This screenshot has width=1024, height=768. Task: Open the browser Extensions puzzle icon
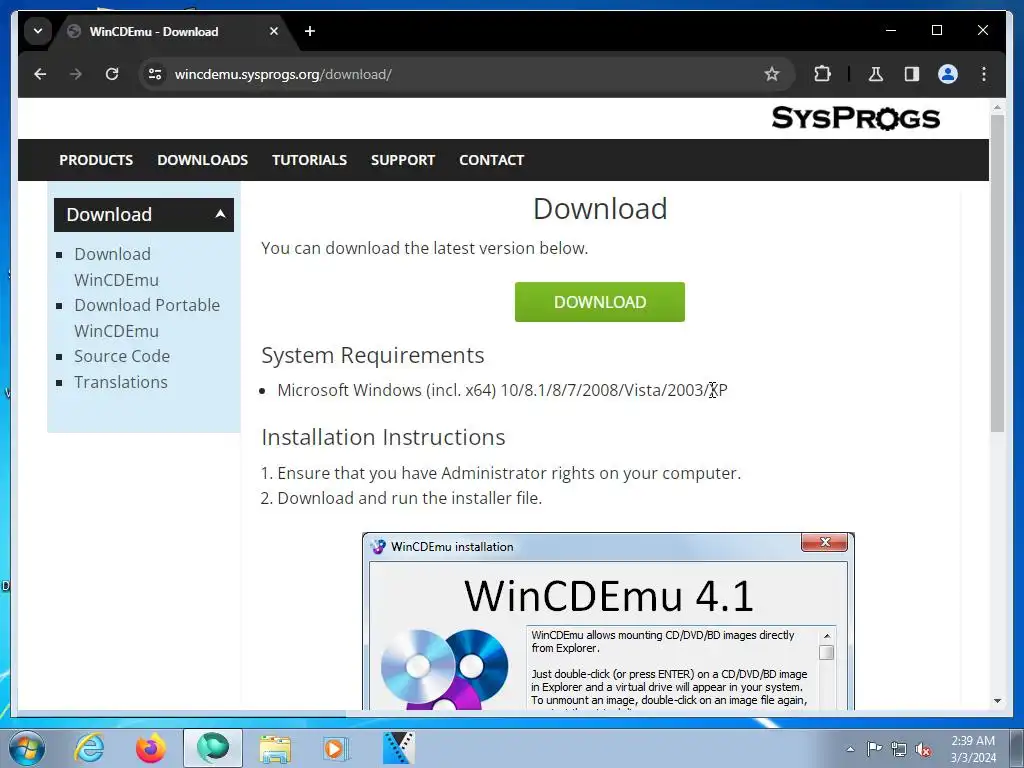(x=822, y=74)
